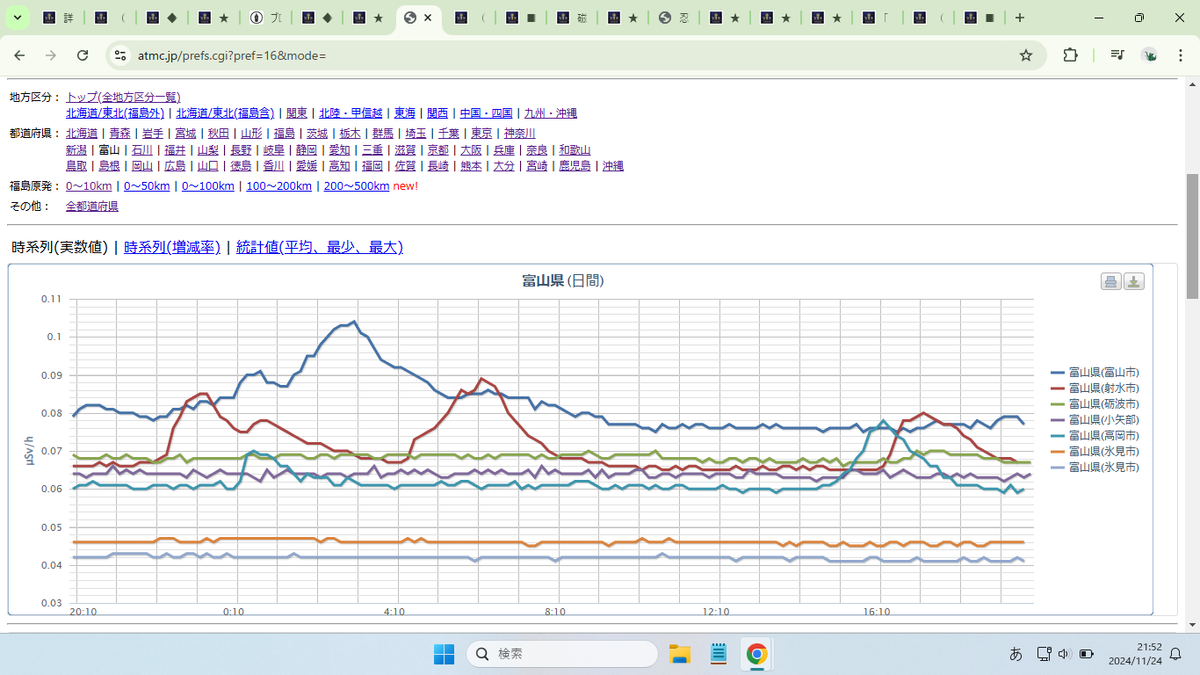Click the chart print icon

[x=1110, y=281]
